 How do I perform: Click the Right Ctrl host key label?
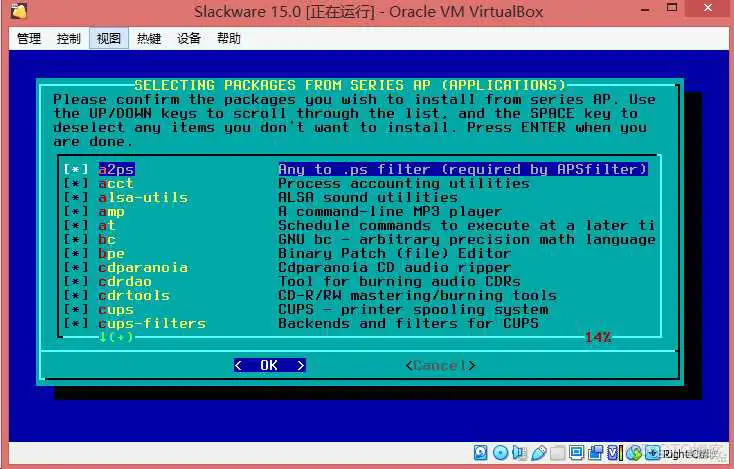(x=687, y=454)
